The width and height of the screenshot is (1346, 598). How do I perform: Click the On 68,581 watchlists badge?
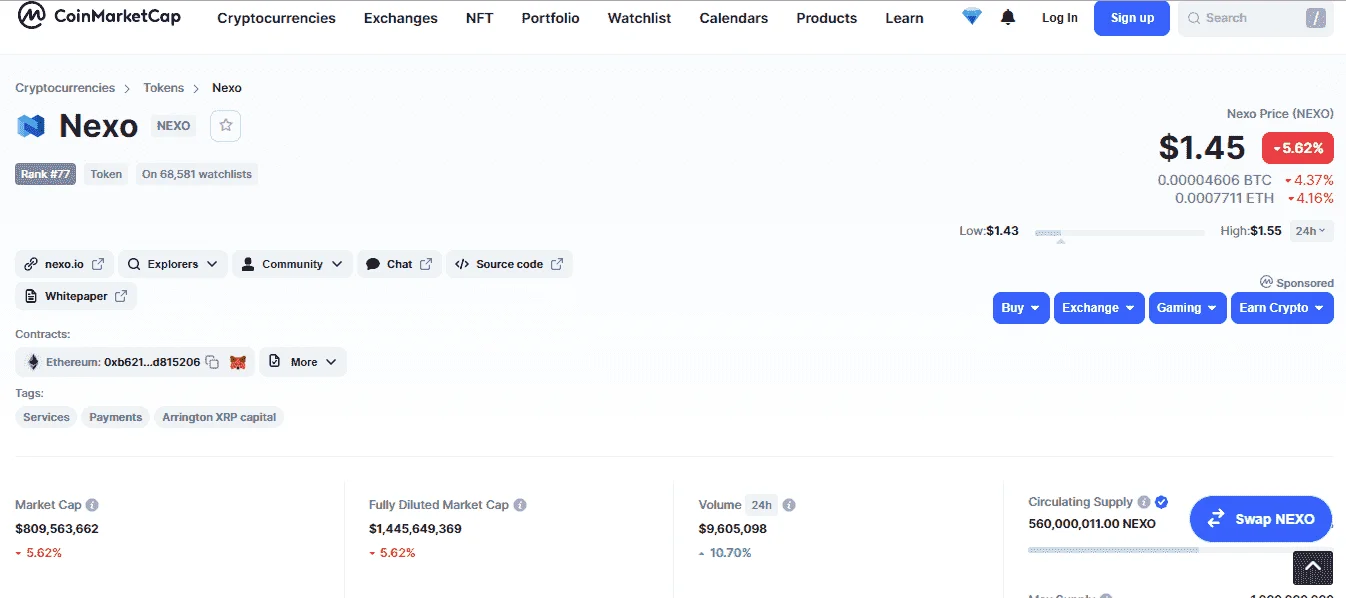coord(198,174)
